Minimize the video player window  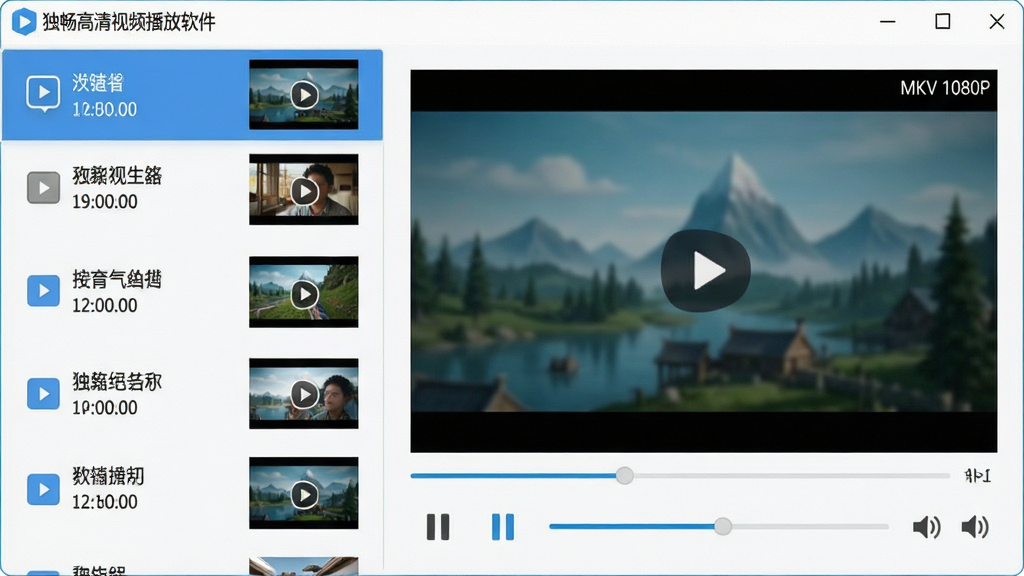coord(888,22)
